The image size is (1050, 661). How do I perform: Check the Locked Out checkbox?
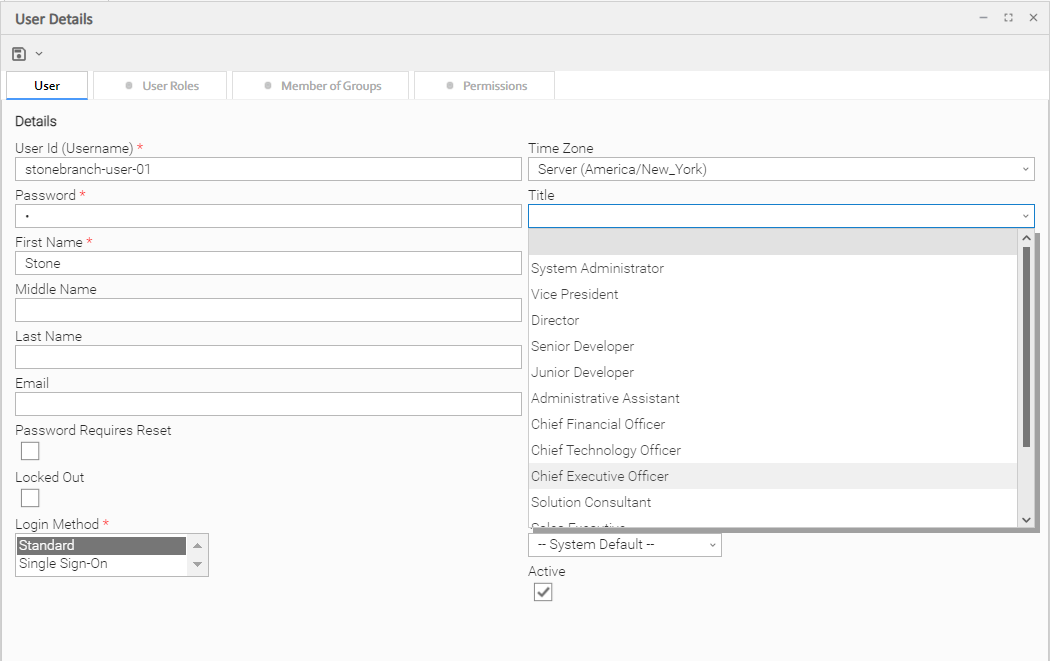[x=30, y=498]
